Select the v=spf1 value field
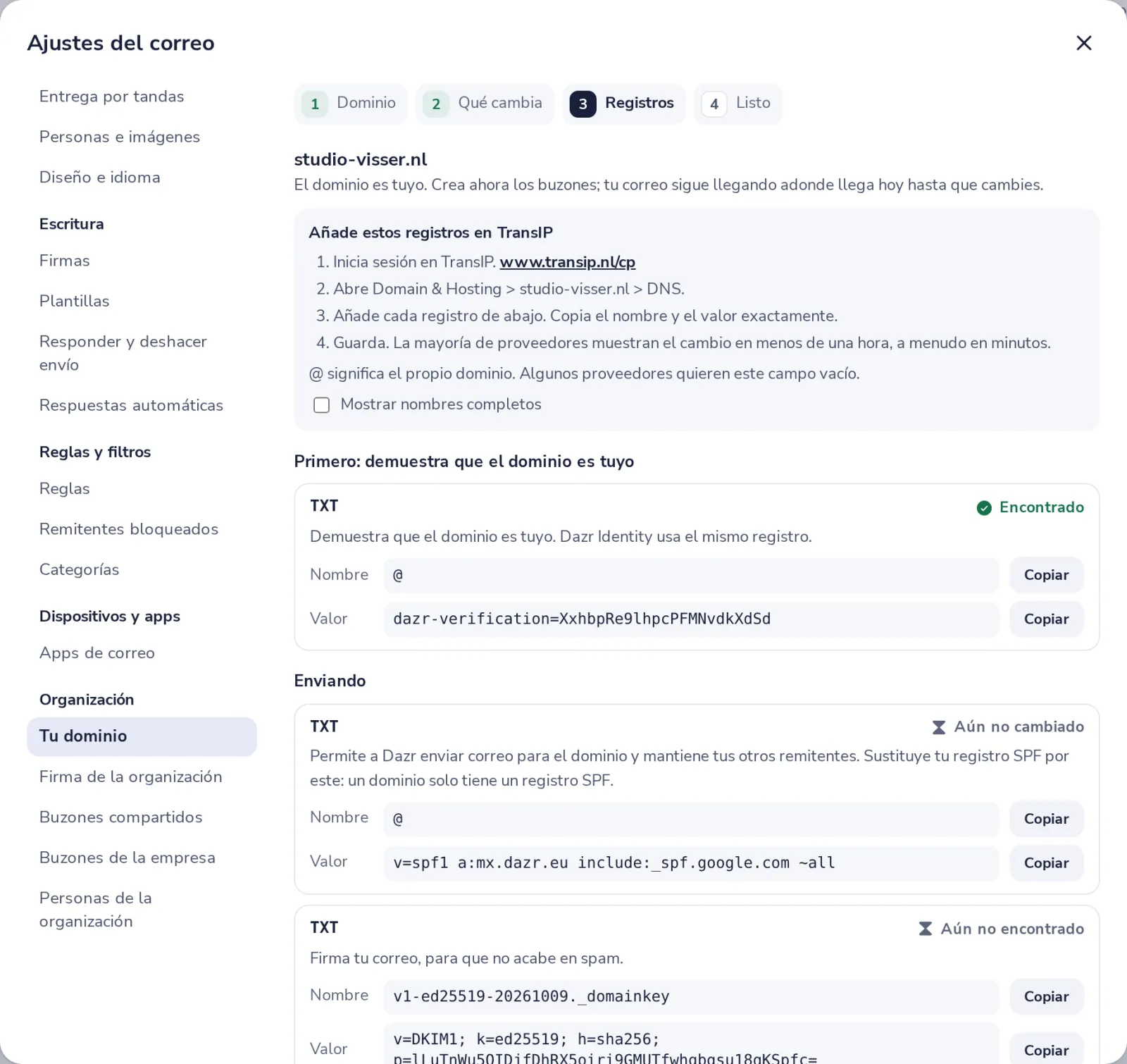This screenshot has width=1127, height=1064. pyautogui.click(x=691, y=862)
